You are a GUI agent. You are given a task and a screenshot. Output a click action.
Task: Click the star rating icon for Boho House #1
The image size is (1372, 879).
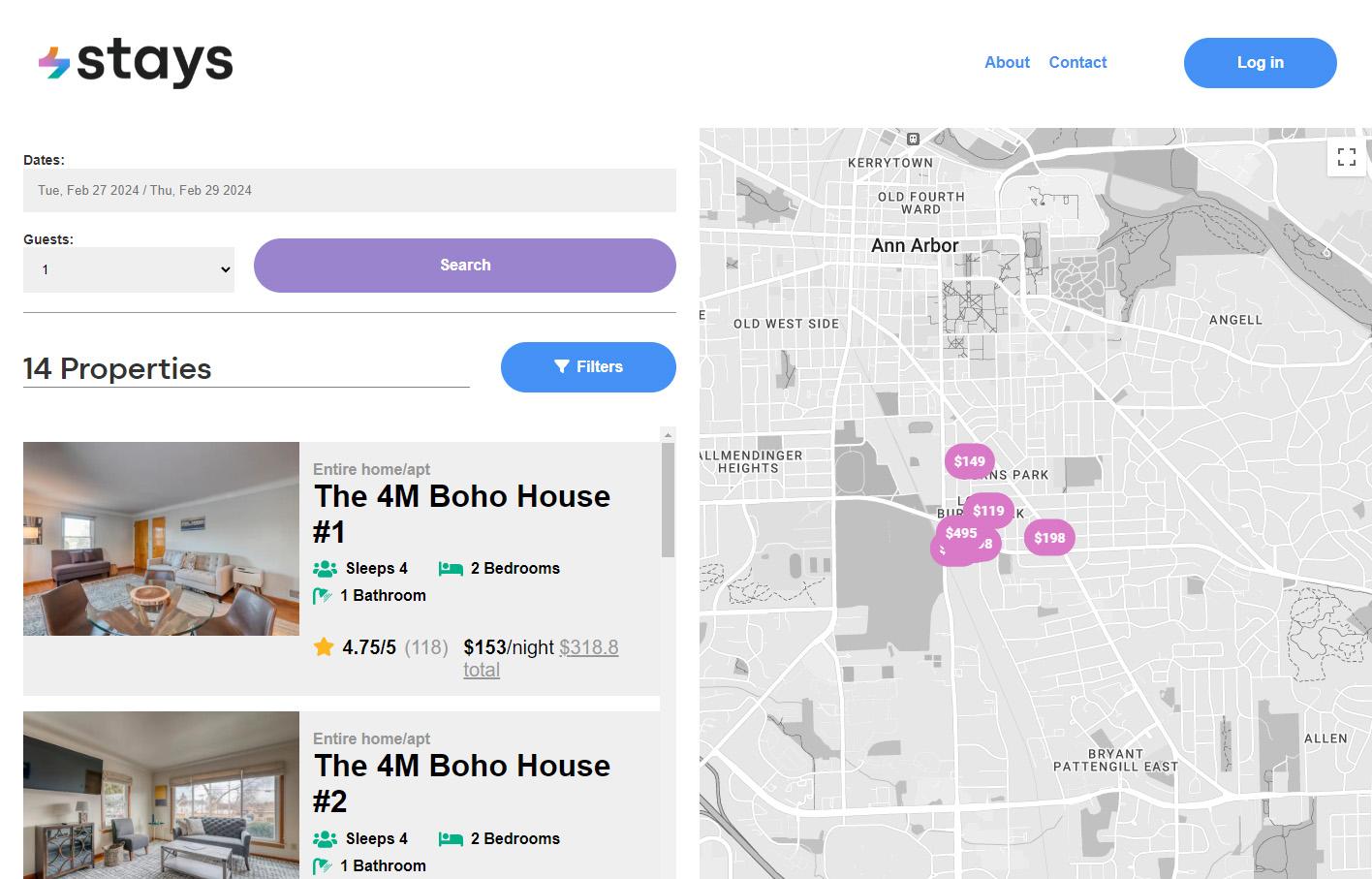(x=324, y=647)
